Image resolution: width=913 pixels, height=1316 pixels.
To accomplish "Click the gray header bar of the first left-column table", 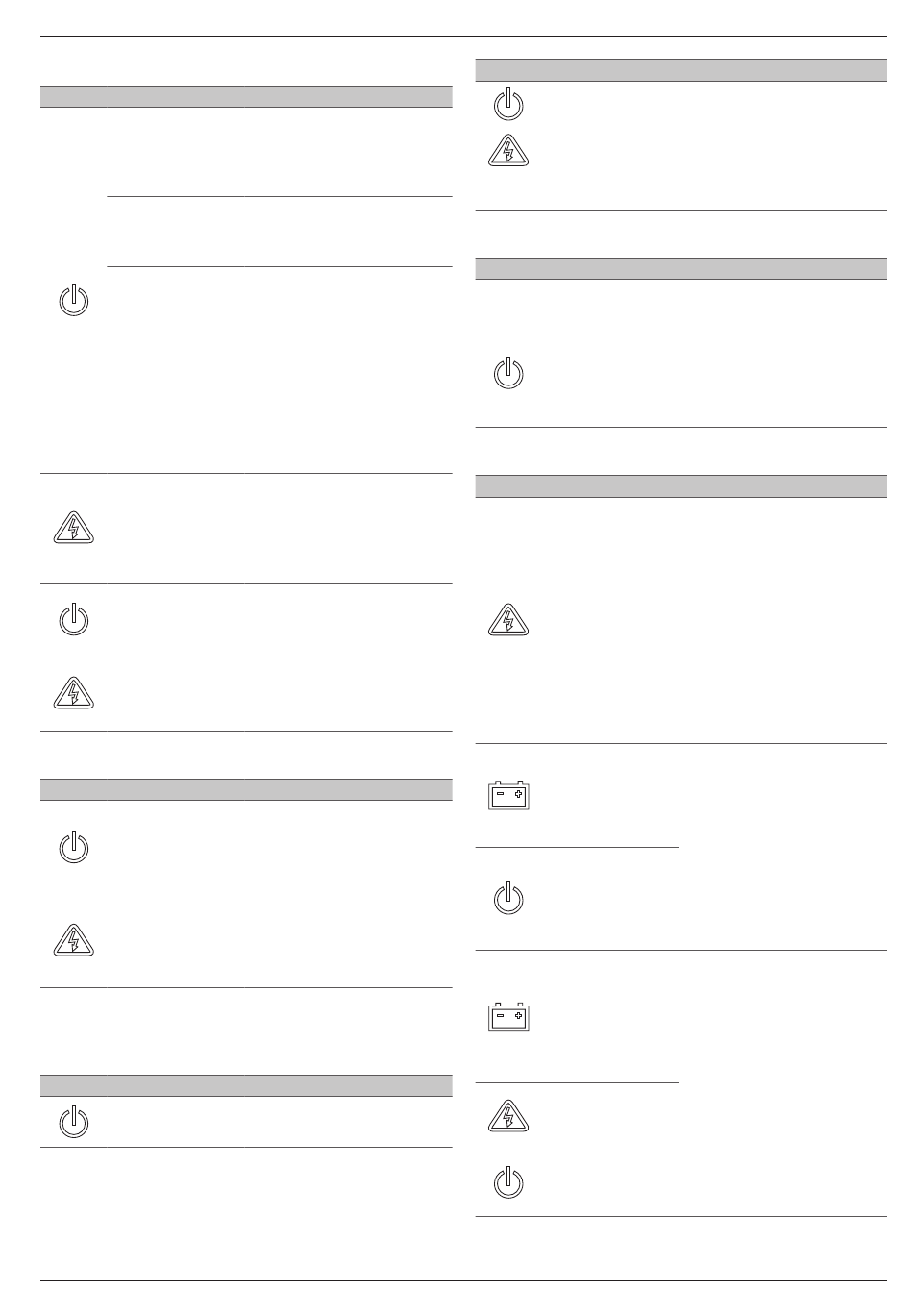I will click(x=246, y=96).
